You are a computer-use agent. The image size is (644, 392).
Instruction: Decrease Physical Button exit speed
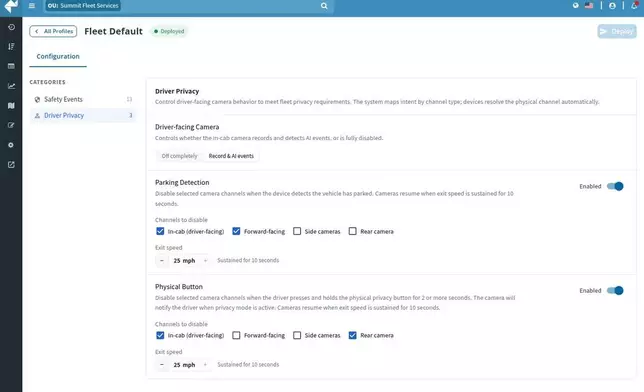point(162,365)
